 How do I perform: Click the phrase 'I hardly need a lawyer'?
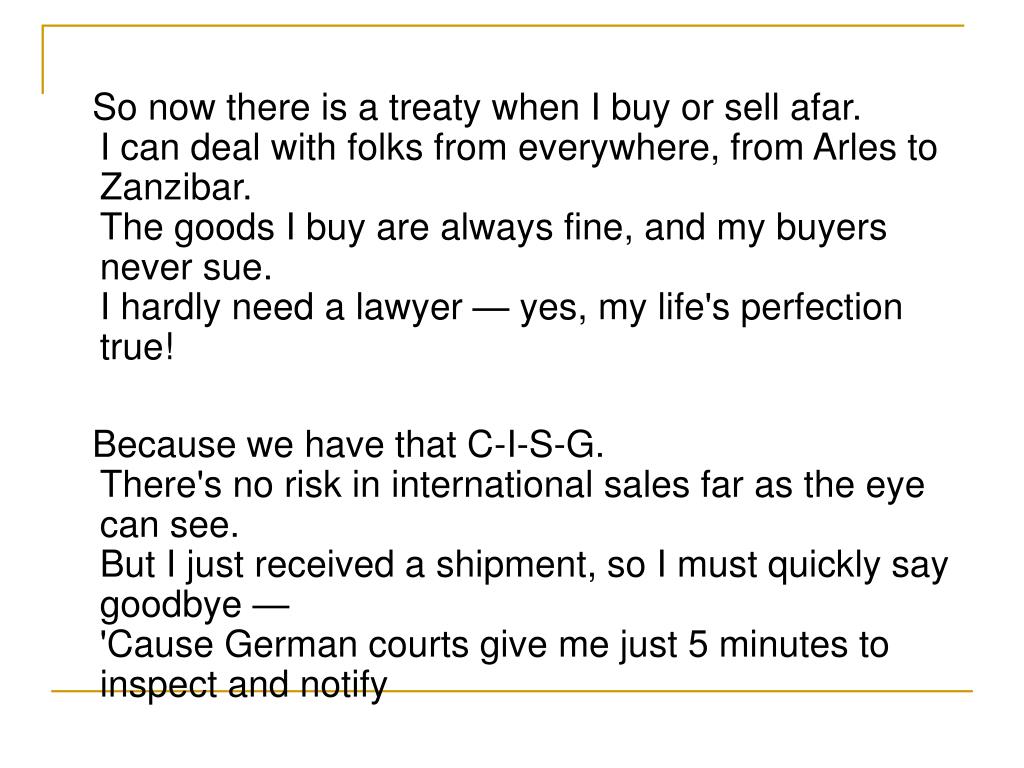tap(281, 308)
